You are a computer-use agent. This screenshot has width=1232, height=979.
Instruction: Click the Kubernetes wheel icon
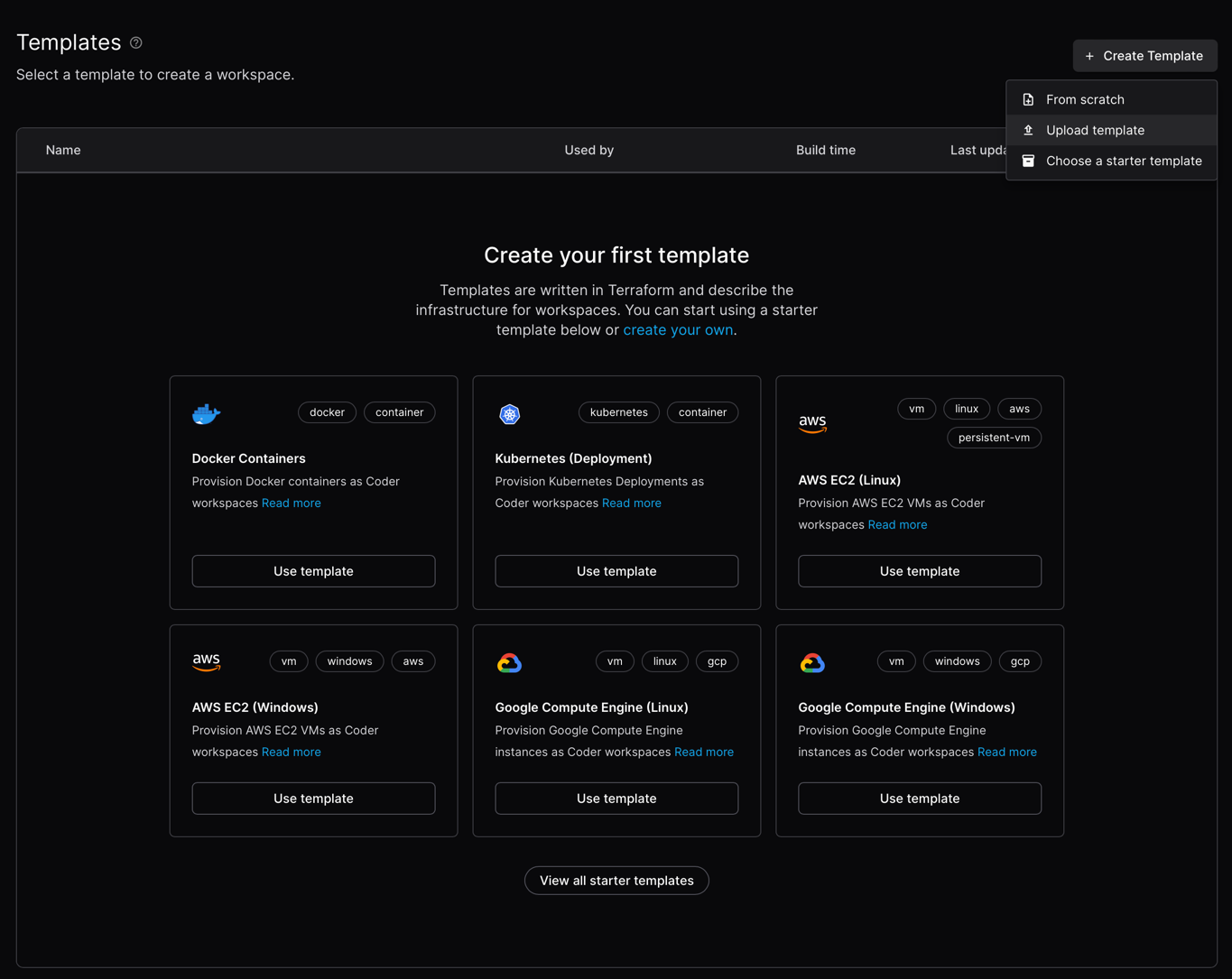tap(510, 414)
